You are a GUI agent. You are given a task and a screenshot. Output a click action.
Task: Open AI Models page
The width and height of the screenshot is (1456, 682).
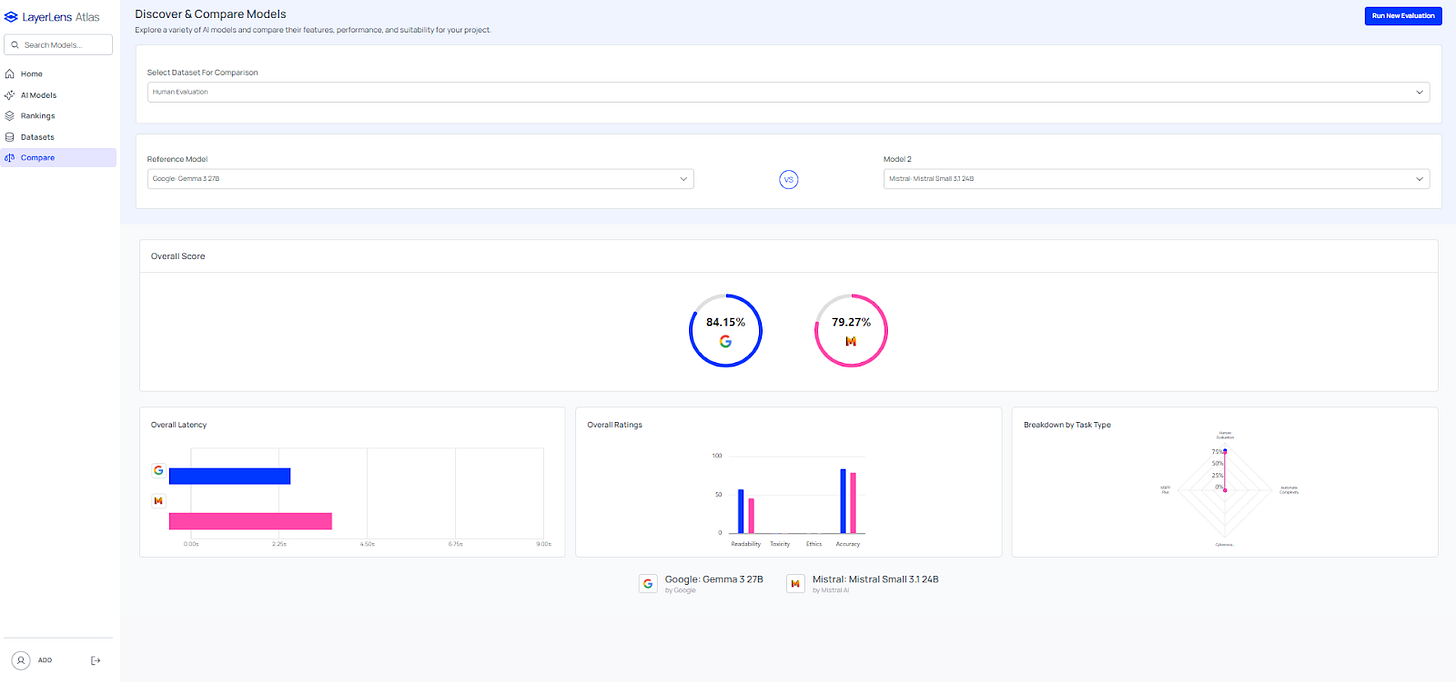pyautogui.click(x=59, y=95)
